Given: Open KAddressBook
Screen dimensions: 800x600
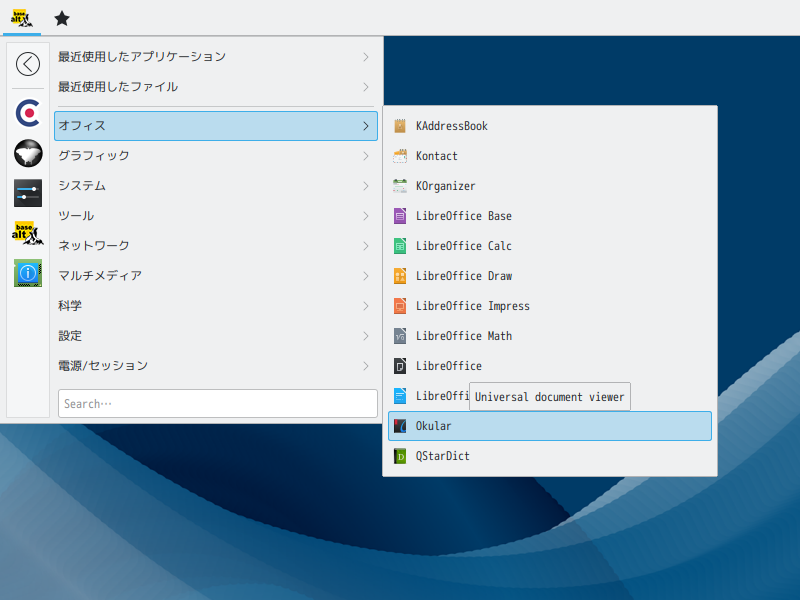Looking at the screenshot, I should 450,126.
